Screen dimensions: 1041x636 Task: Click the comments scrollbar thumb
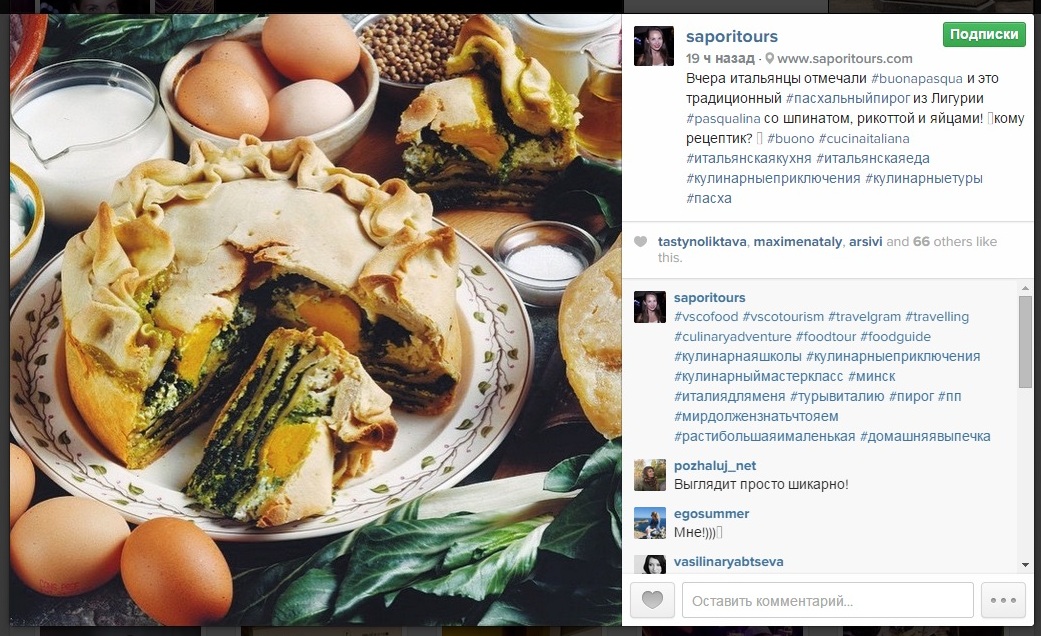point(1025,341)
